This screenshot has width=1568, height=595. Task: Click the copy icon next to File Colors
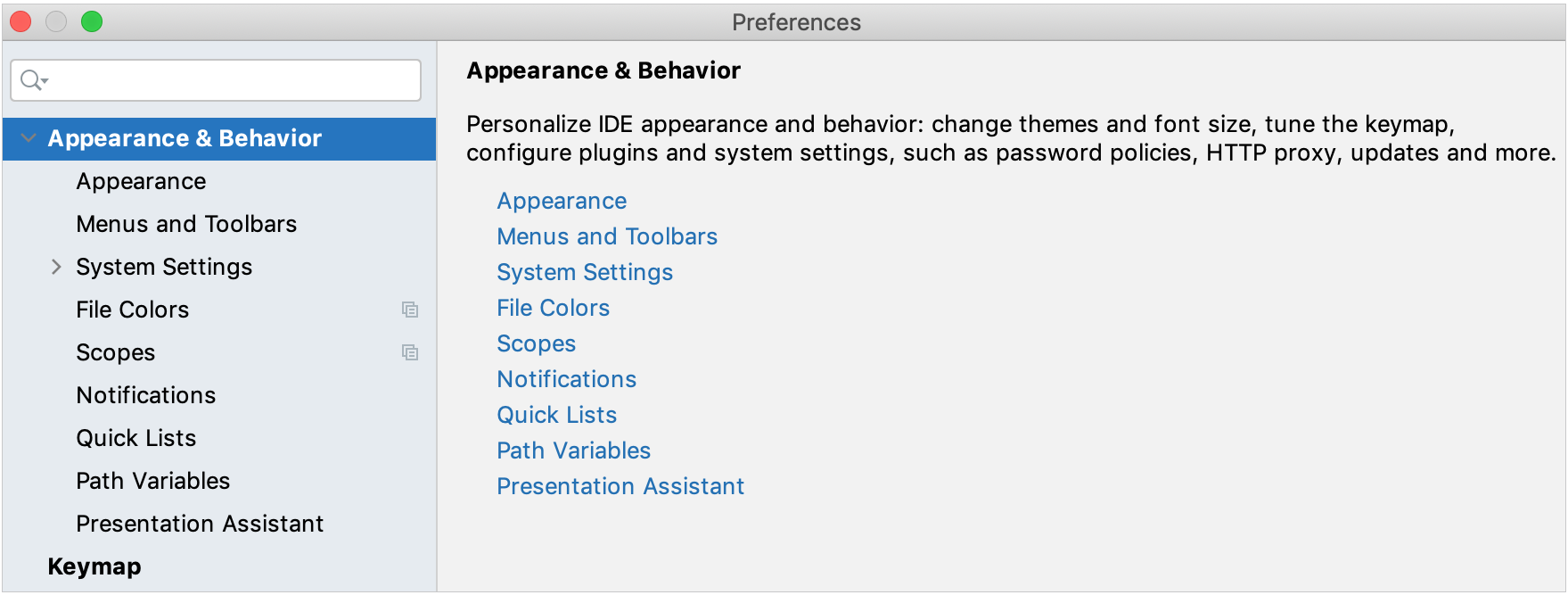409,310
